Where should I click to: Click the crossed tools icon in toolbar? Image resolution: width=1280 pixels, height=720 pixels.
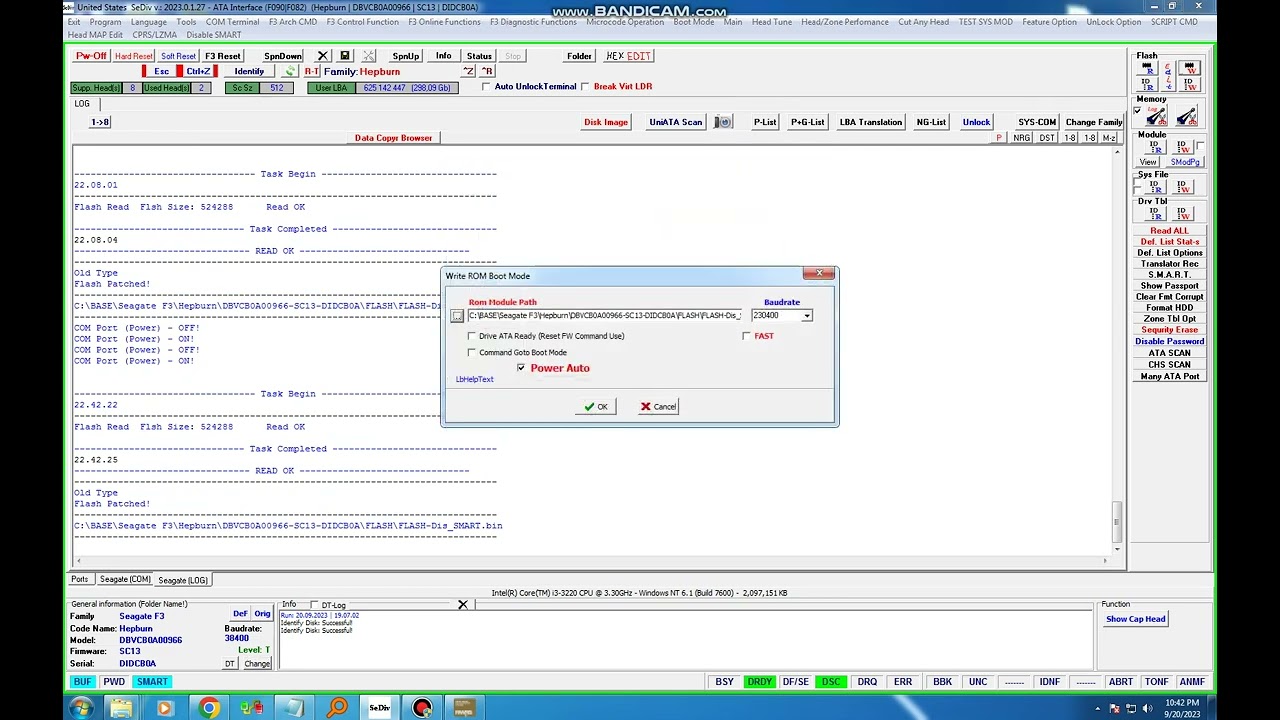pyautogui.click(x=369, y=56)
